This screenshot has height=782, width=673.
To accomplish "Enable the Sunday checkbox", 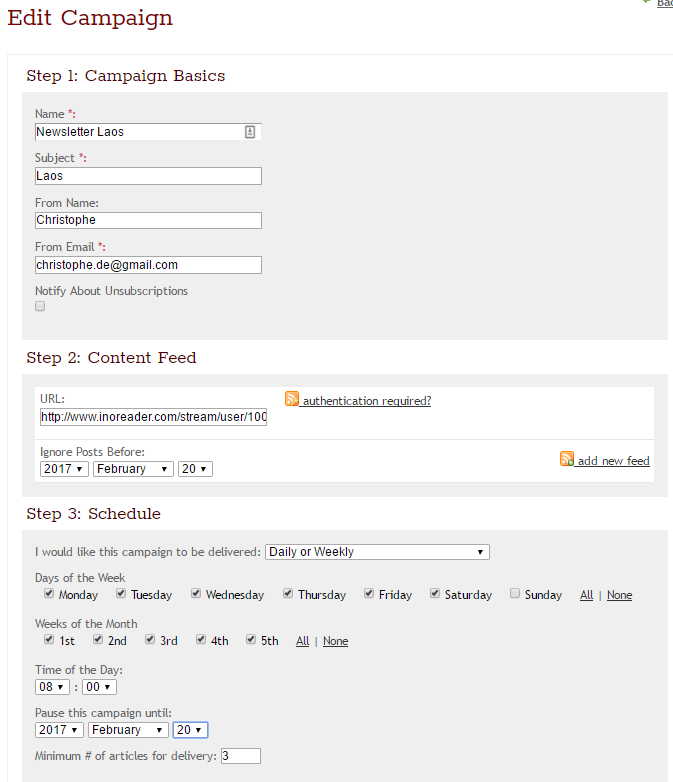I will 514,593.
